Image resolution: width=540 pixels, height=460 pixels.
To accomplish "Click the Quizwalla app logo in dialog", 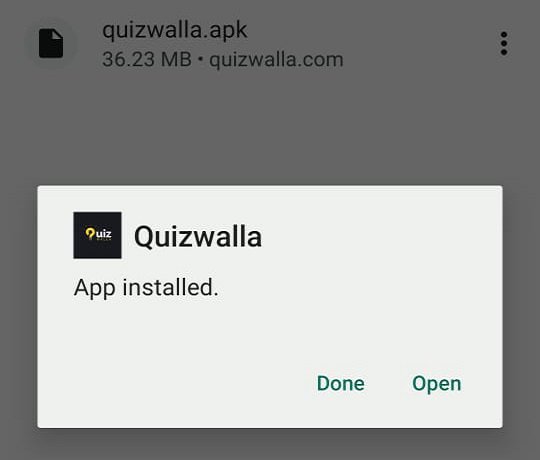I will [97, 235].
